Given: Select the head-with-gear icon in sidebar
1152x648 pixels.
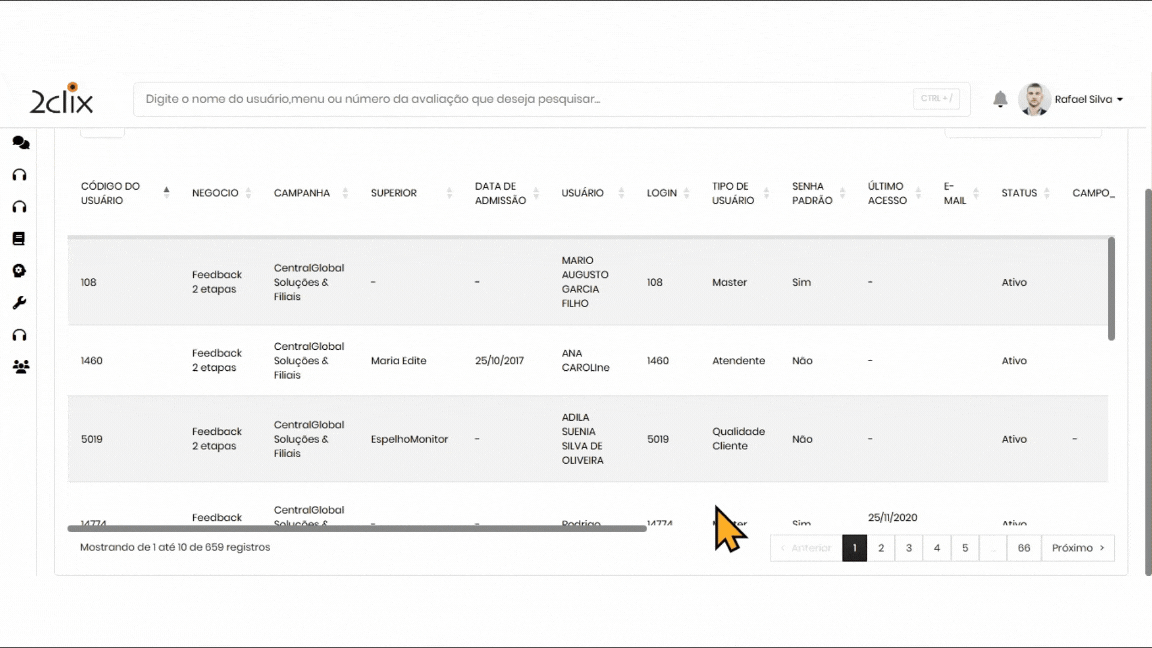Looking at the screenshot, I should [19, 271].
